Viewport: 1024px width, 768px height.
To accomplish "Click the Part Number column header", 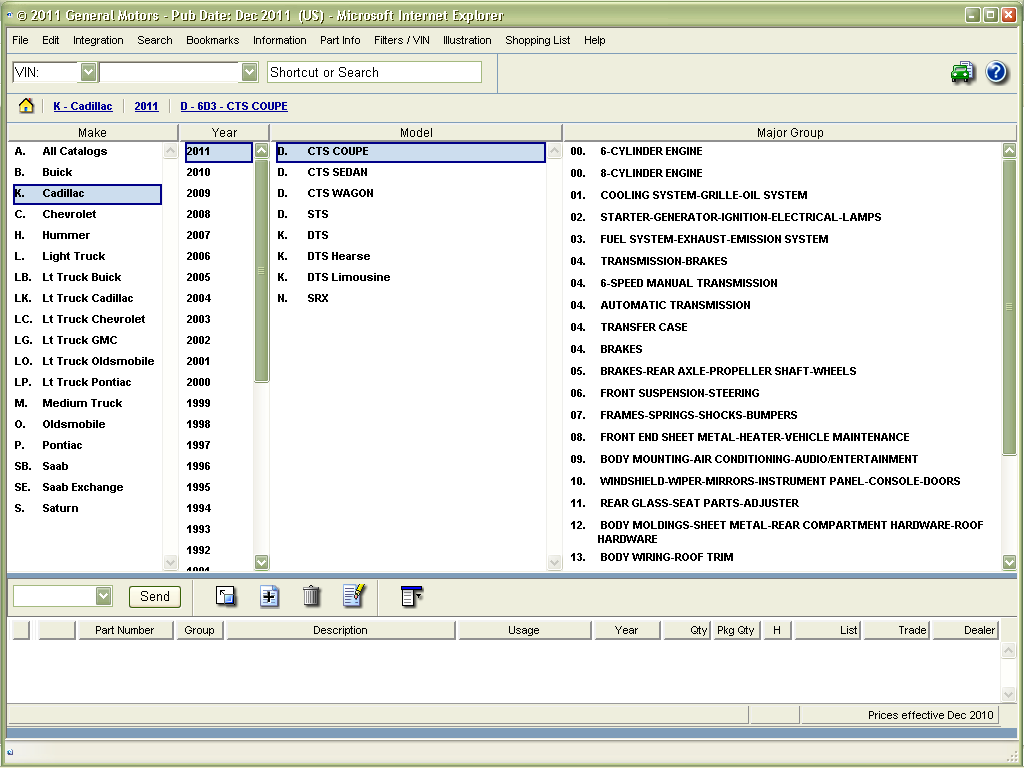I will tap(125, 630).
